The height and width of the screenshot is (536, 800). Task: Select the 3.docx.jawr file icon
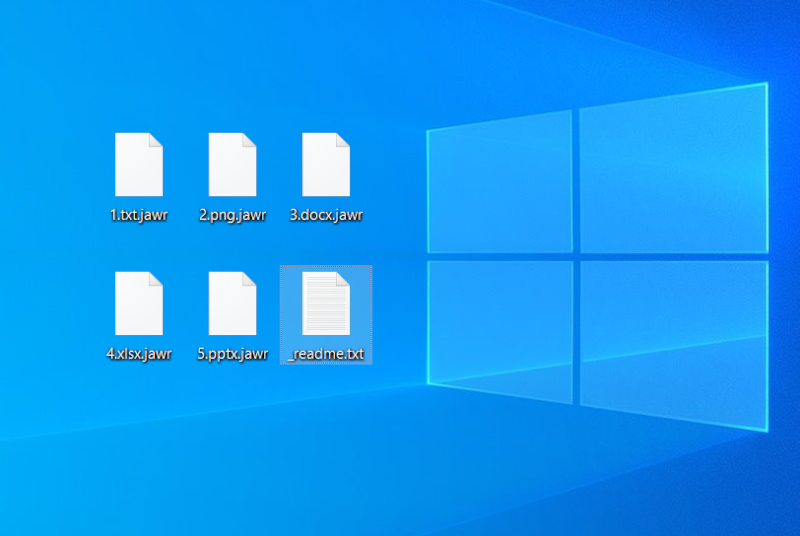point(326,164)
